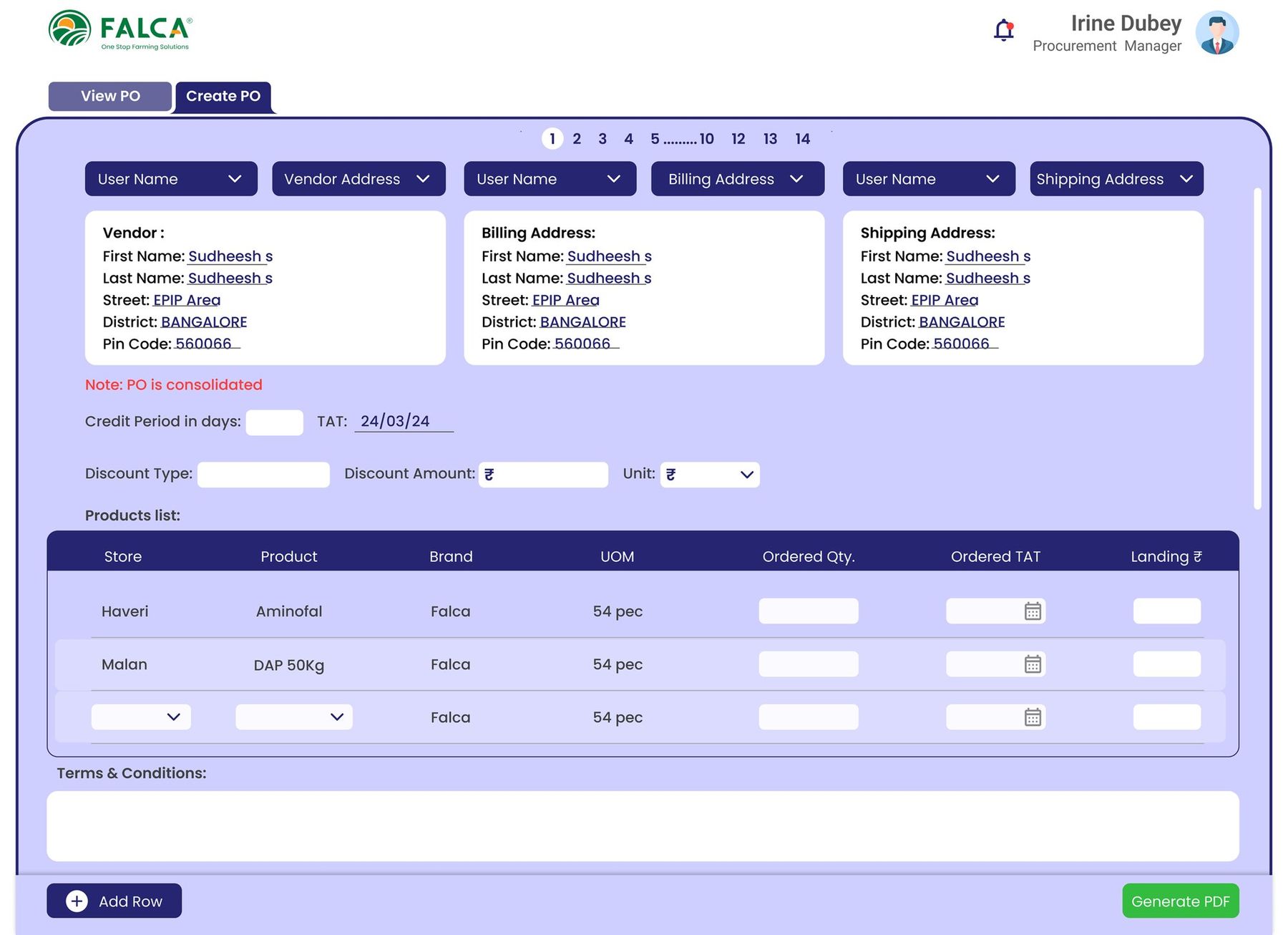1288x935 pixels.
Task: Open calendar icon in the last product row
Action: pyautogui.click(x=1033, y=717)
